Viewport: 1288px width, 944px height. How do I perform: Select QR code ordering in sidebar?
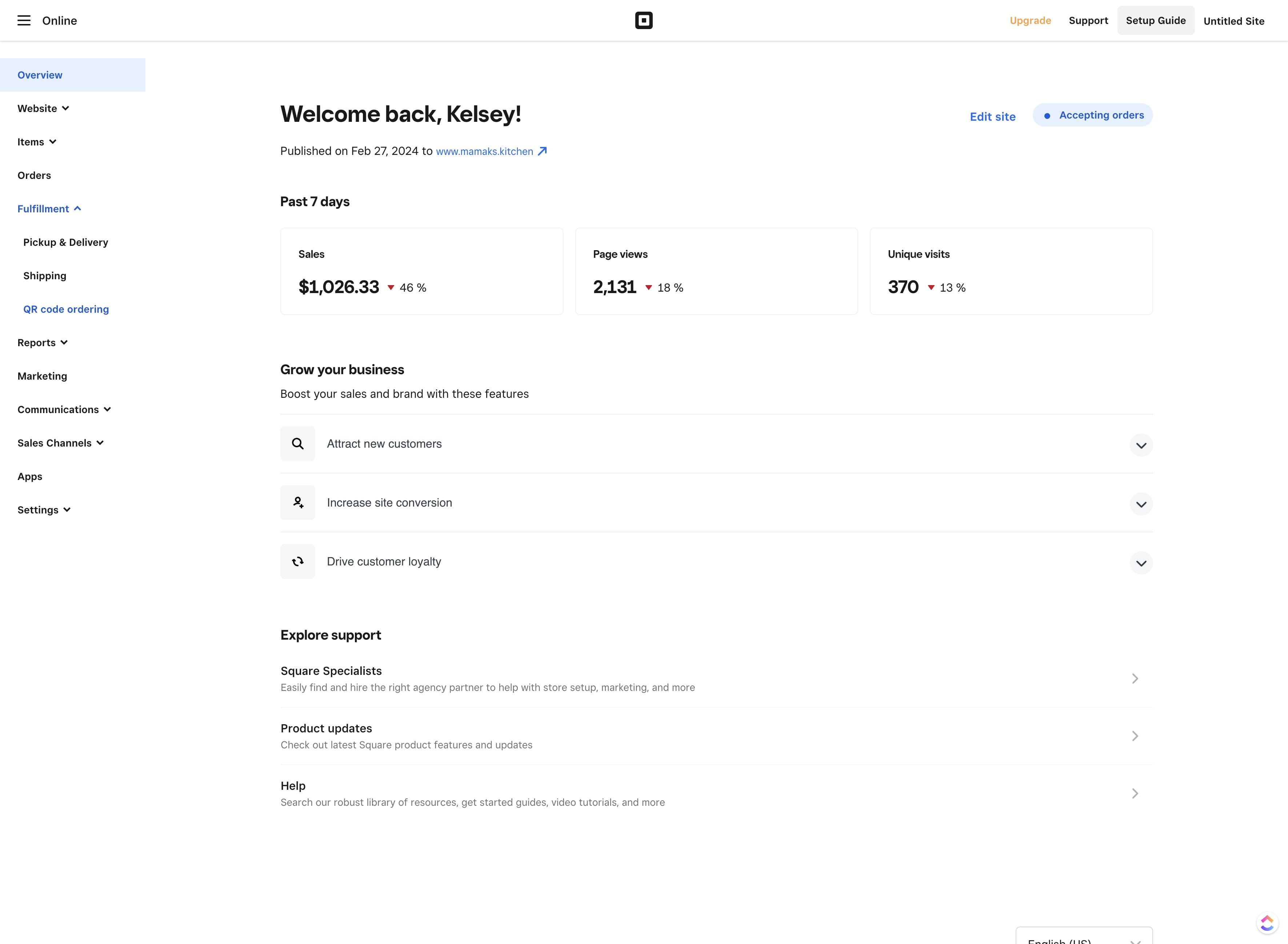[66, 309]
